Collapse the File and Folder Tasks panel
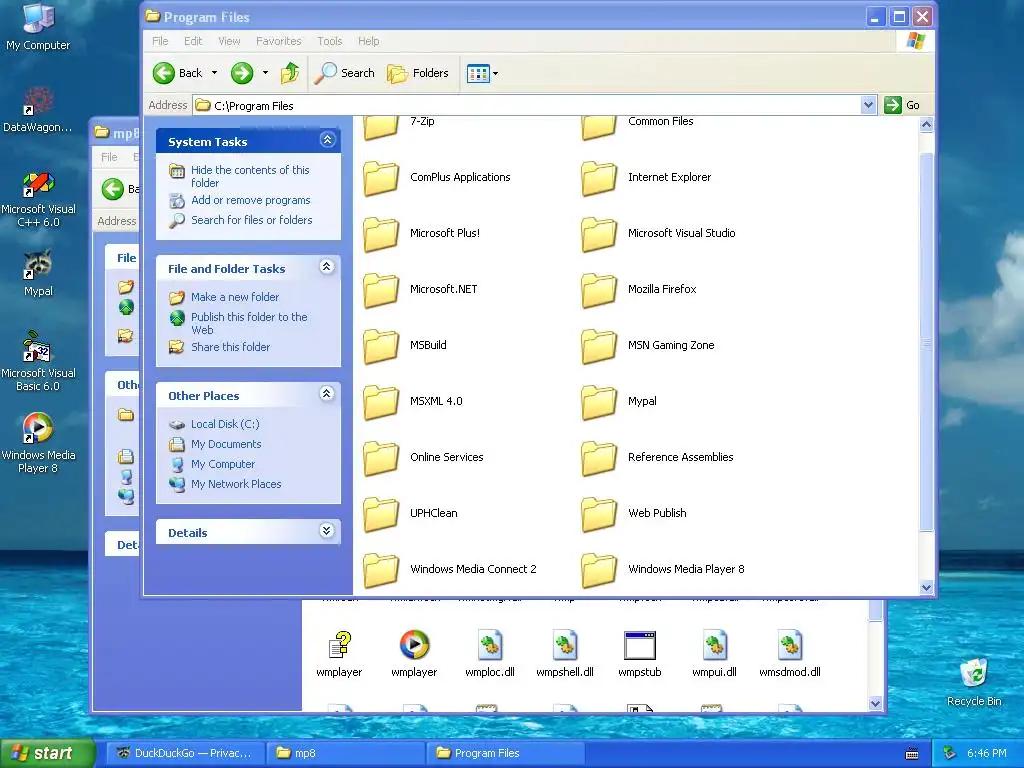 click(327, 266)
